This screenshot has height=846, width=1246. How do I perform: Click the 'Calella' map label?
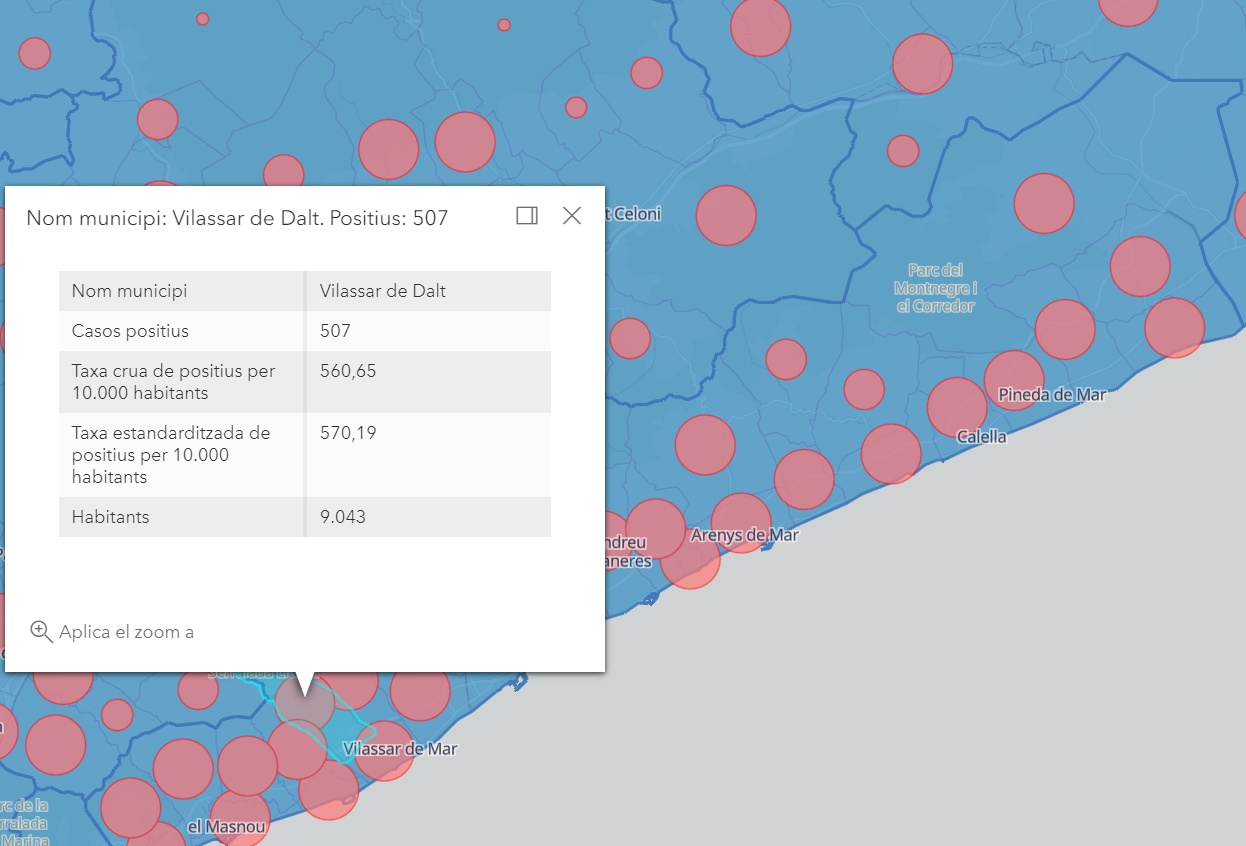coord(982,437)
